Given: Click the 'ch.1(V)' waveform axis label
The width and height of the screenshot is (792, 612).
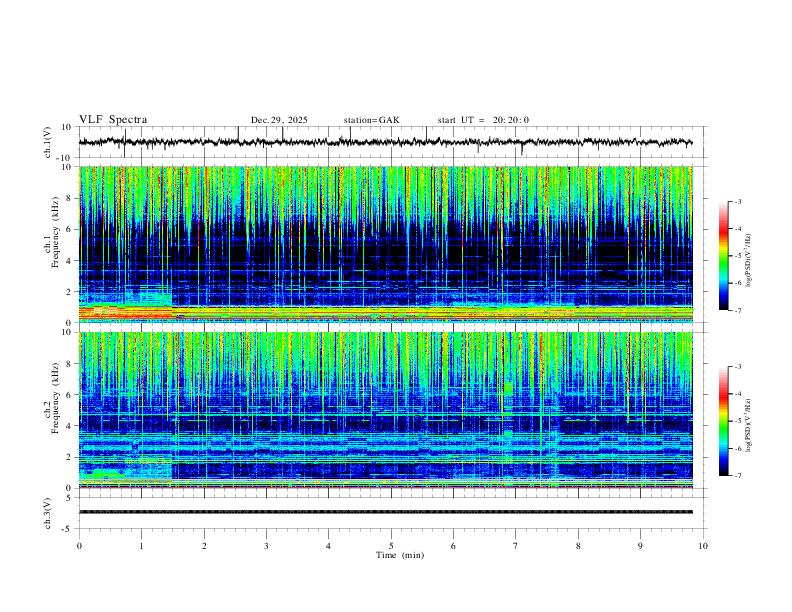Looking at the screenshot, I should [x=48, y=142].
